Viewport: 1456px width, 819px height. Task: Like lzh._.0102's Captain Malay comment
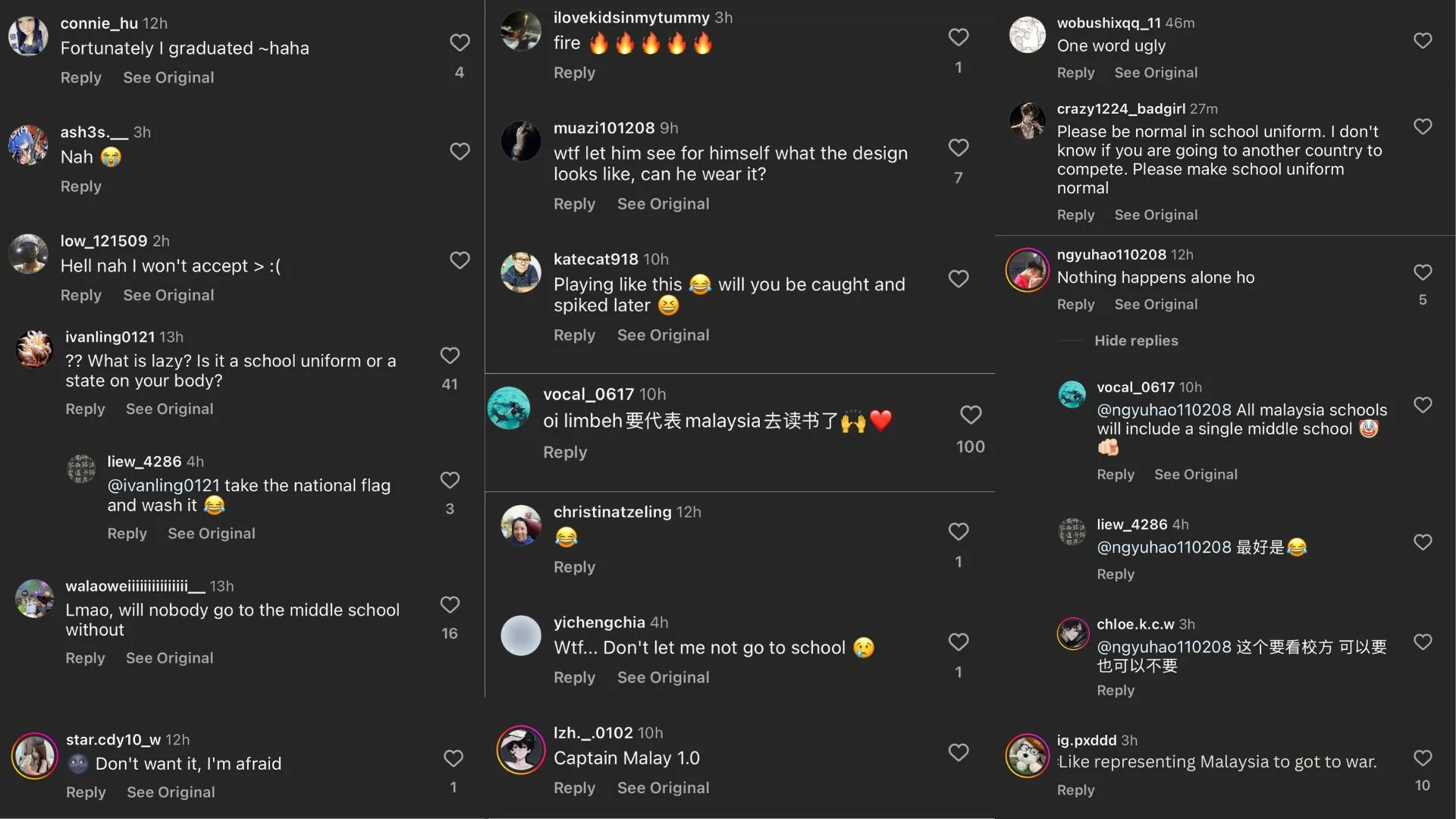959,752
